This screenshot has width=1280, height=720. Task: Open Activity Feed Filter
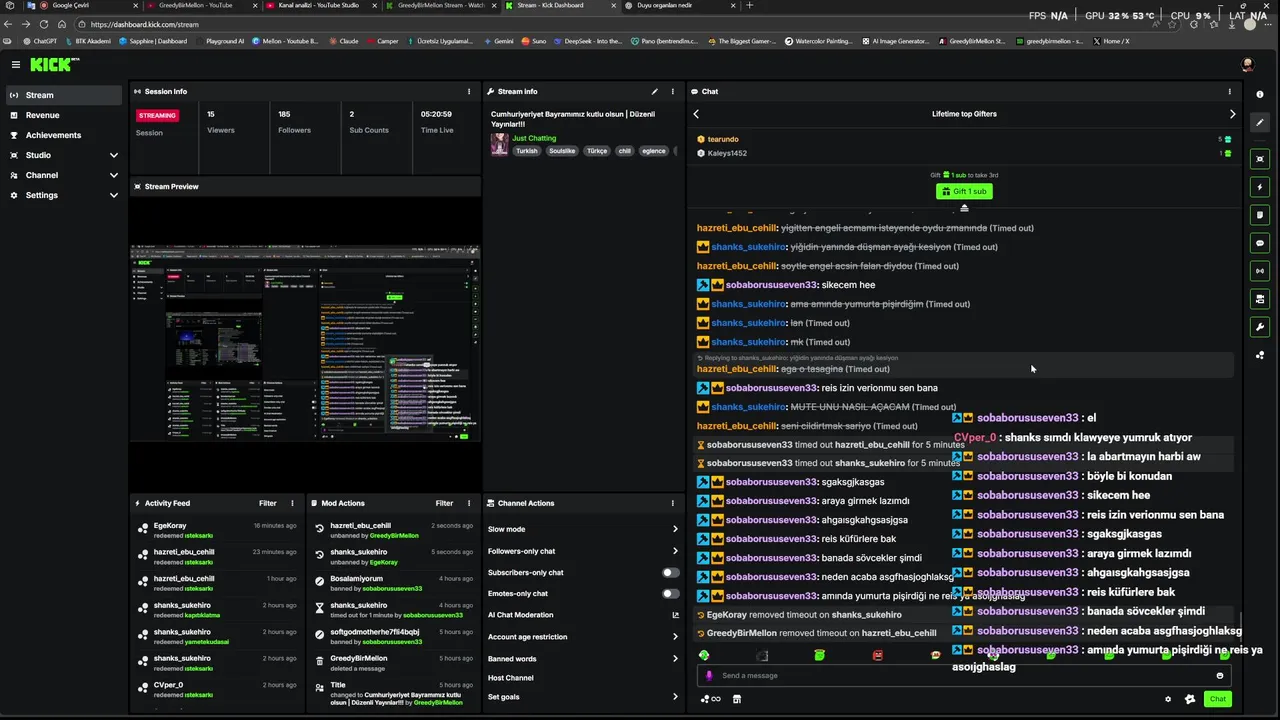[x=268, y=503]
